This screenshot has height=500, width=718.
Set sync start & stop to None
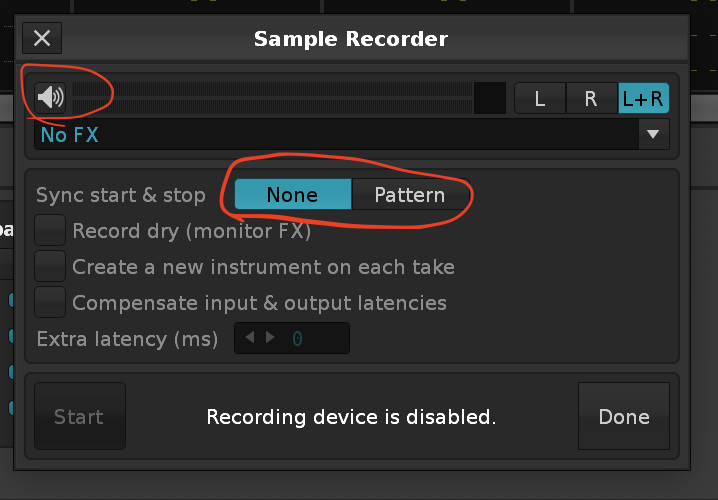[x=293, y=195]
